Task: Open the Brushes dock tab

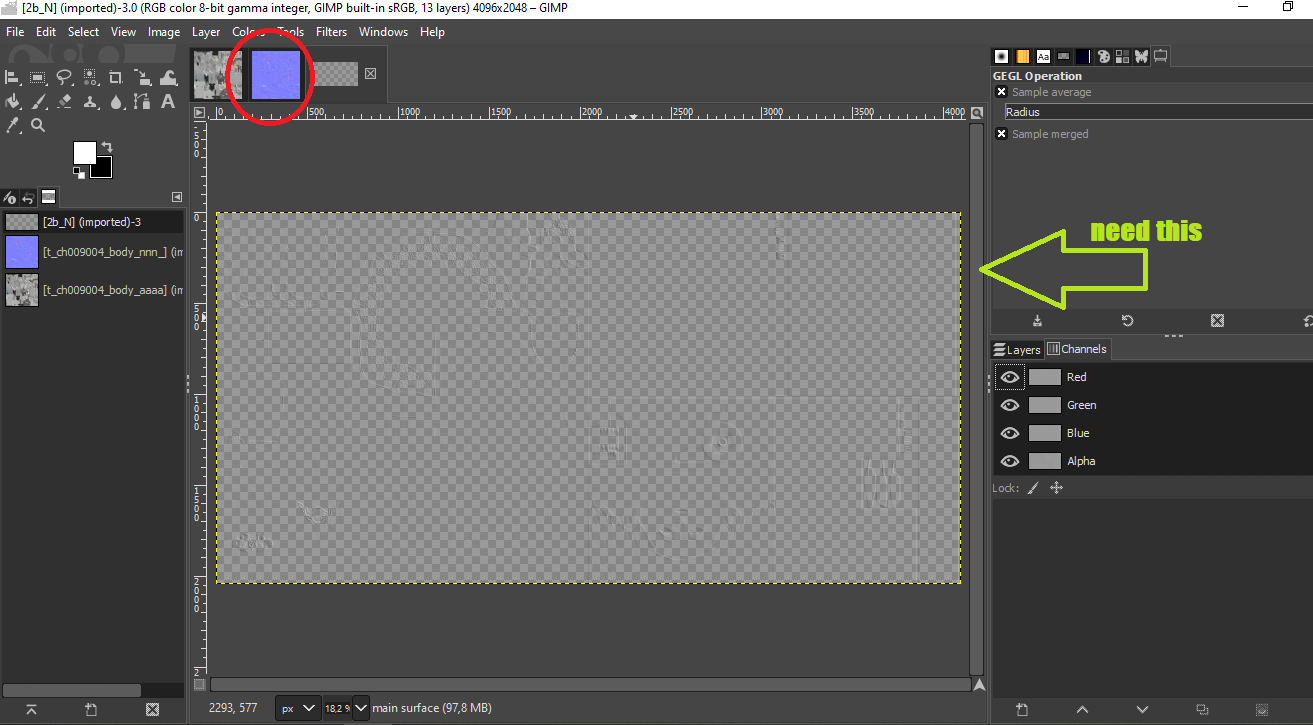Action: 1001,56
